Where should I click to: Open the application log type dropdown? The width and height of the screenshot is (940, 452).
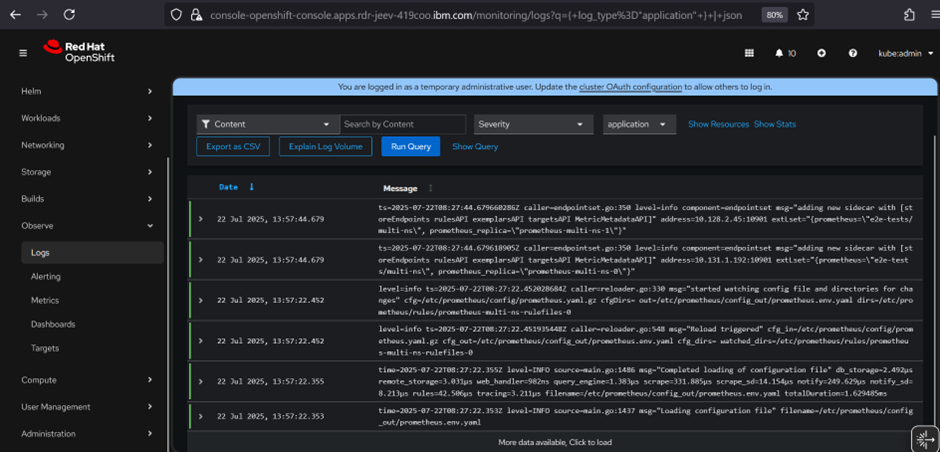coord(640,124)
